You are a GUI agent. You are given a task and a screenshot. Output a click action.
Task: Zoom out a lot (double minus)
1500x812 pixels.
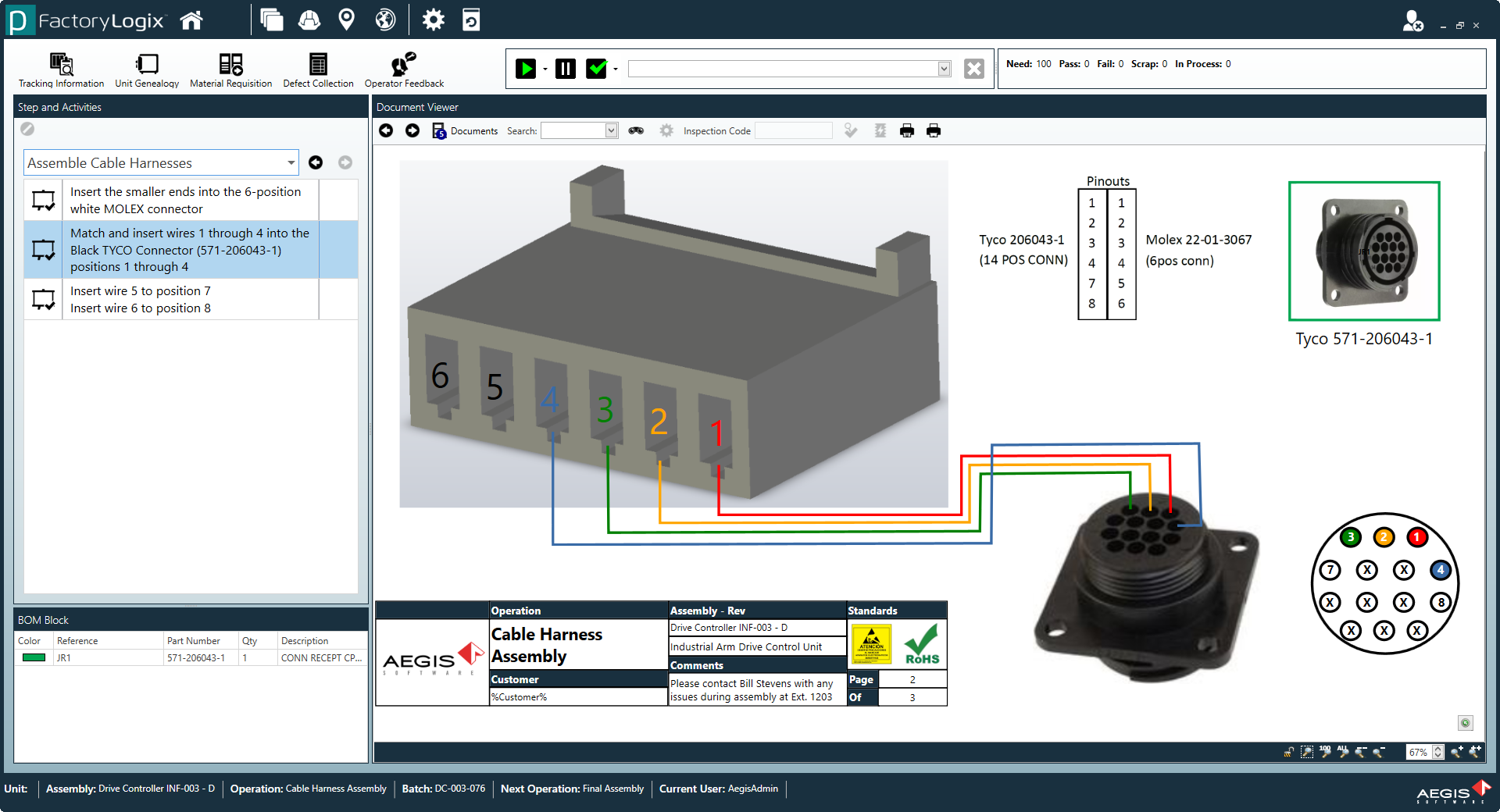coord(1361,752)
